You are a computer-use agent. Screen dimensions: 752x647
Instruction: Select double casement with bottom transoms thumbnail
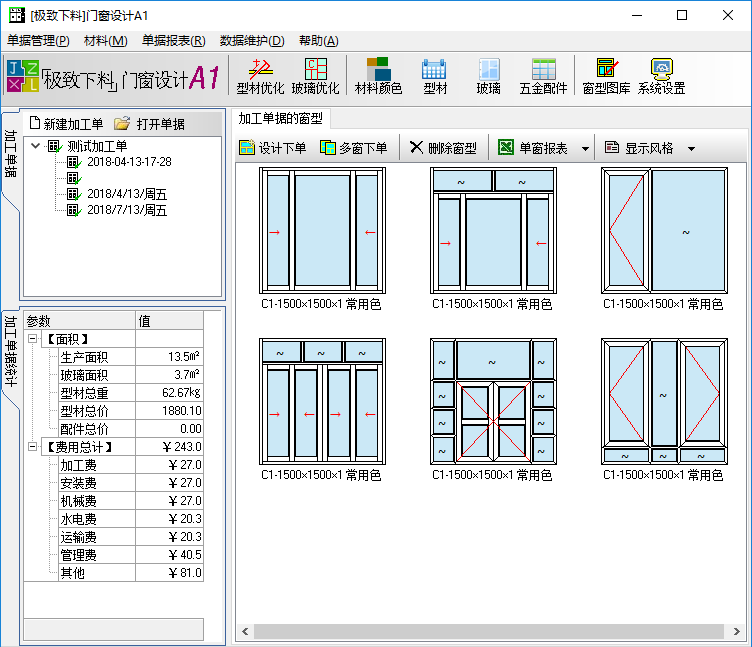[x=664, y=401]
